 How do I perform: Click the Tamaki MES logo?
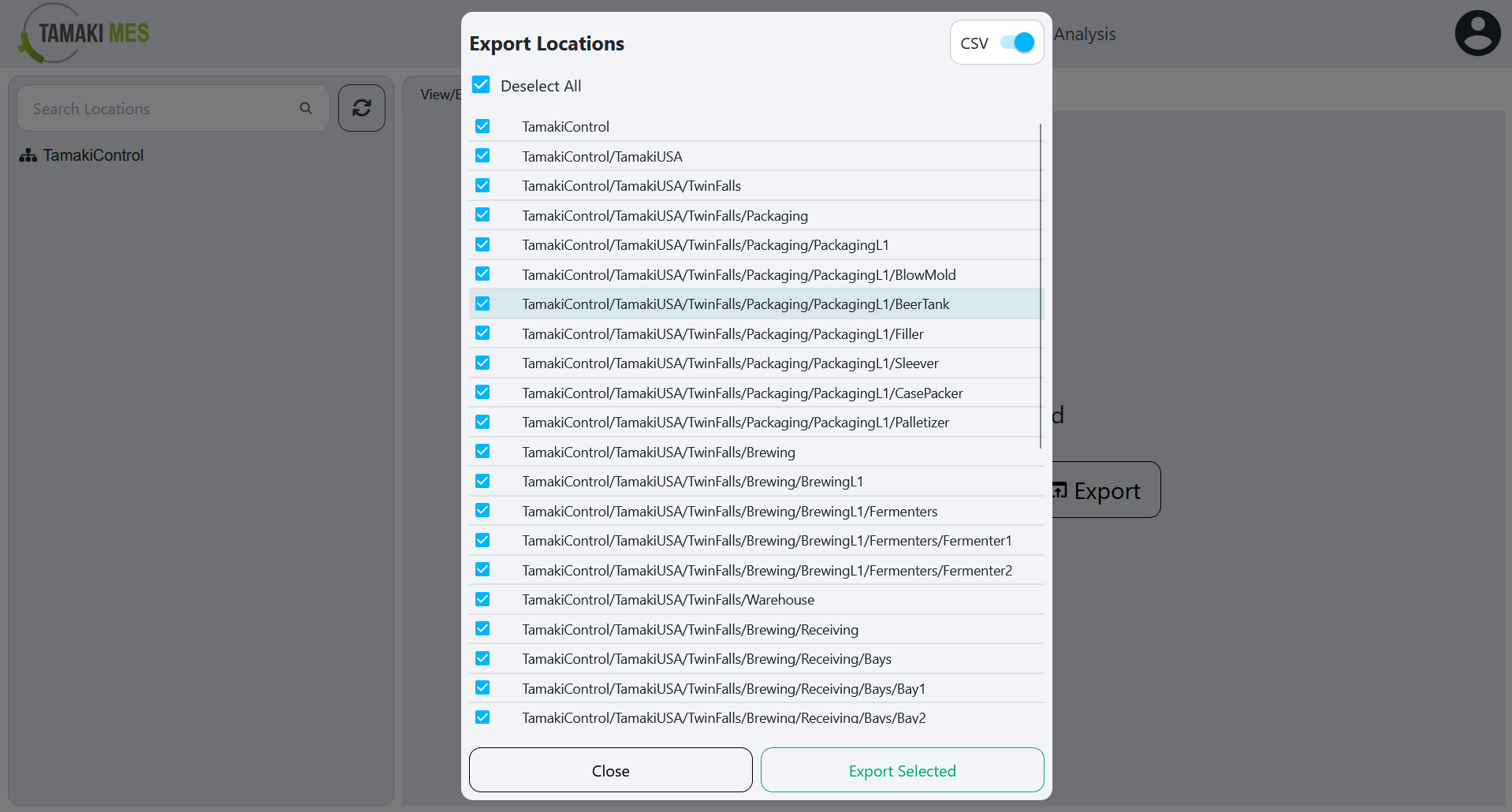(81, 33)
